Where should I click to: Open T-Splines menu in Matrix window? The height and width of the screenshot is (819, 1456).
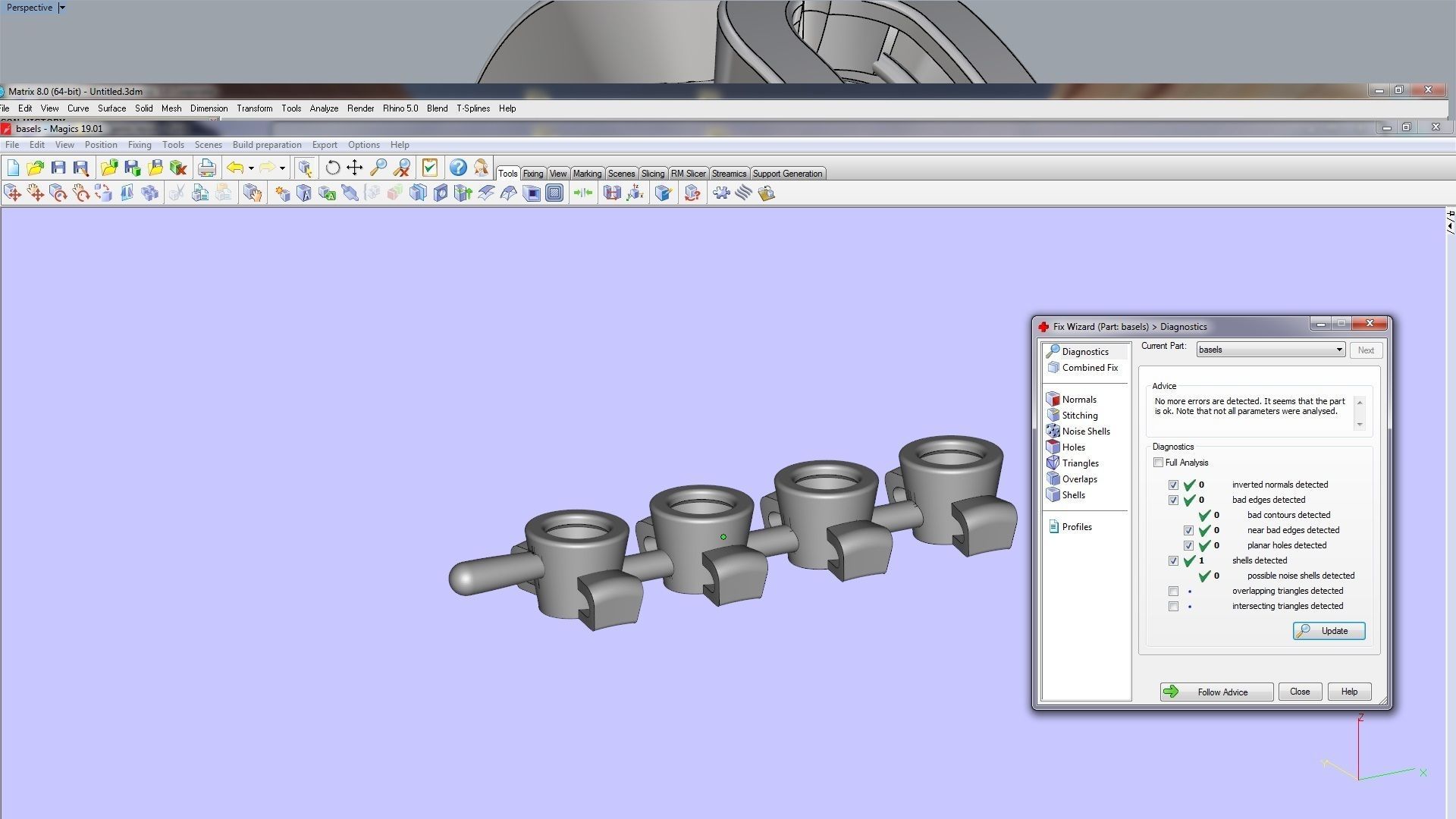click(x=473, y=108)
